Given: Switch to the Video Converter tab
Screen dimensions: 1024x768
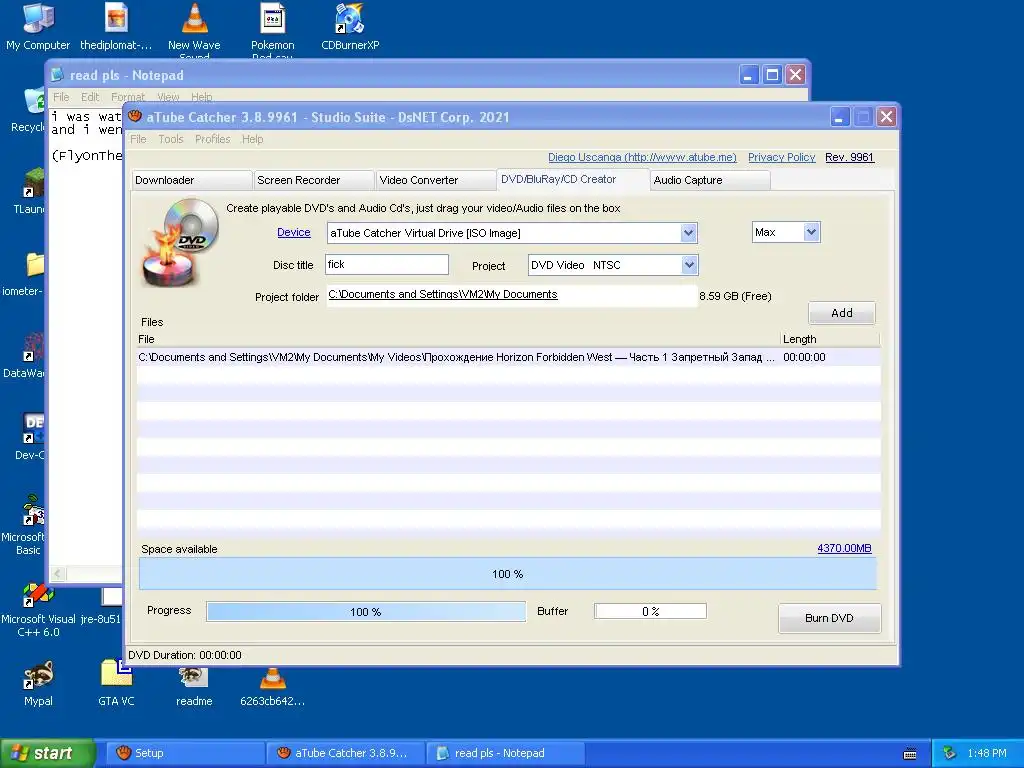Looking at the screenshot, I should pos(436,180).
